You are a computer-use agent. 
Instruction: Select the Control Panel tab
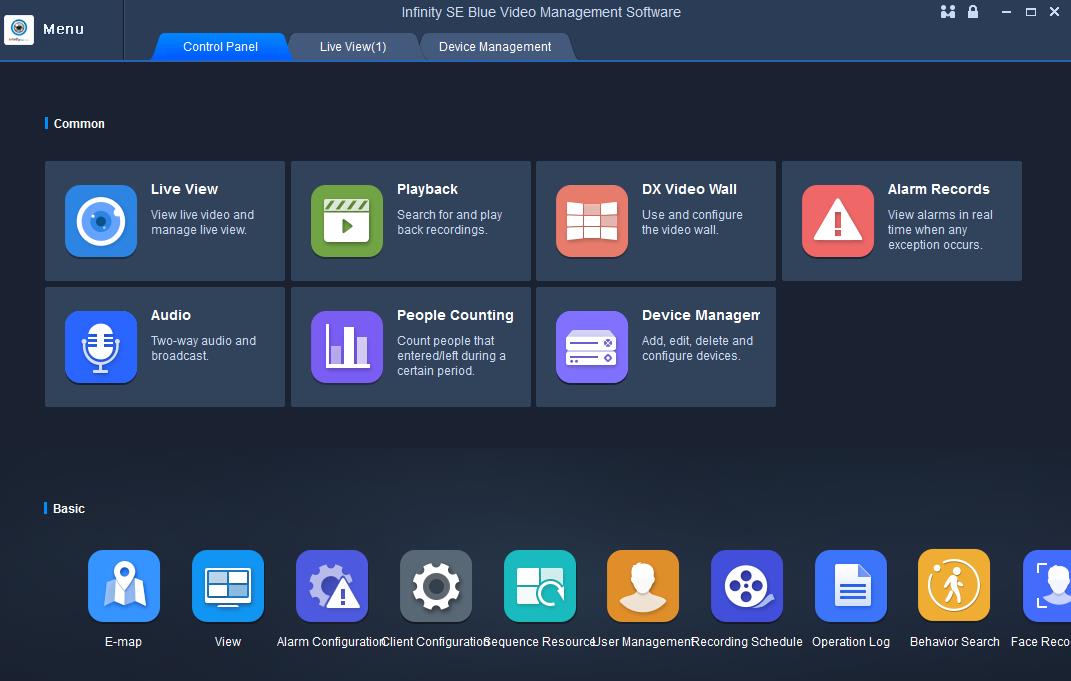pos(220,47)
